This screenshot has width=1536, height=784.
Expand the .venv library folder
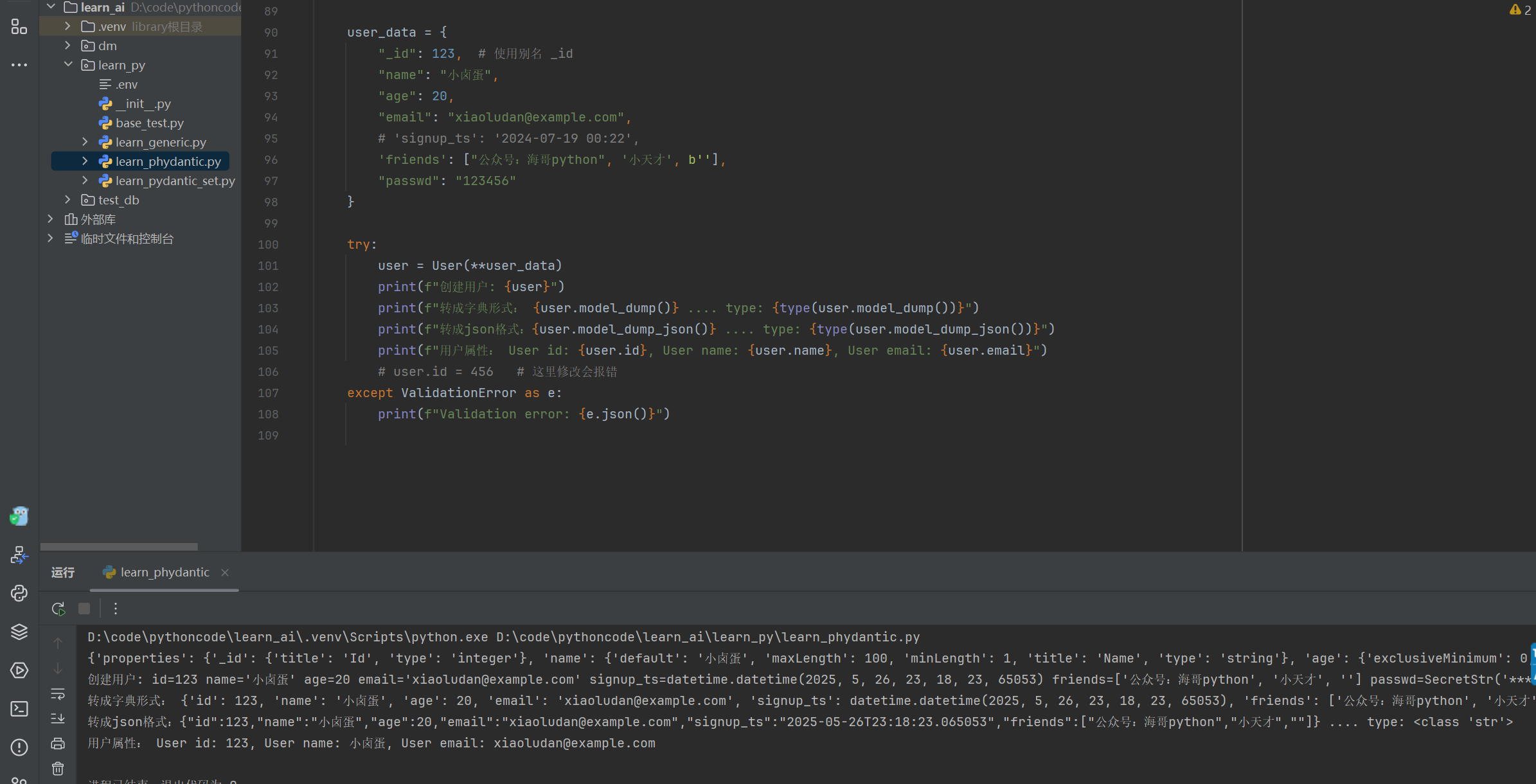(x=67, y=26)
